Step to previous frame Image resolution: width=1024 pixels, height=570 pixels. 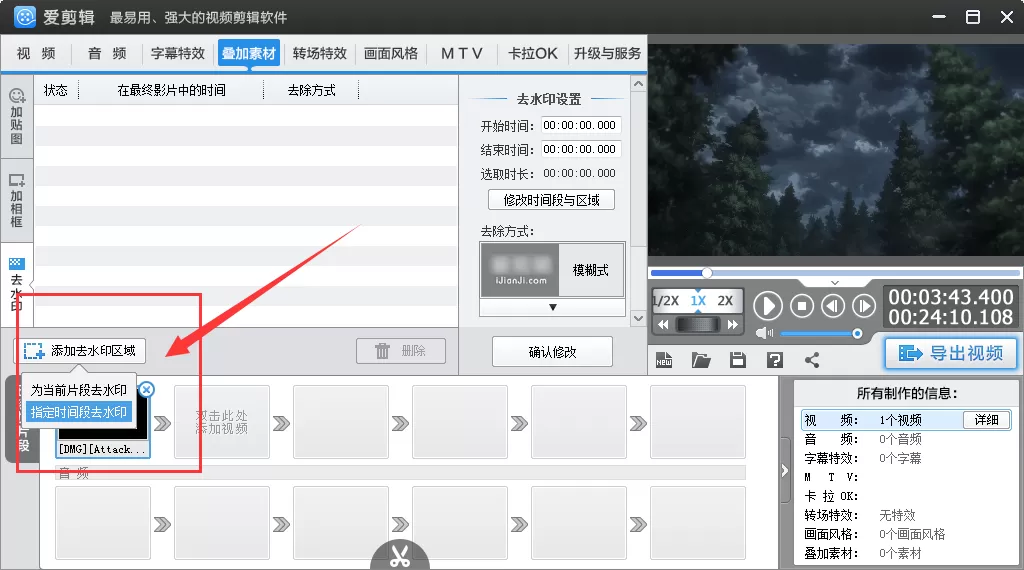(833, 306)
